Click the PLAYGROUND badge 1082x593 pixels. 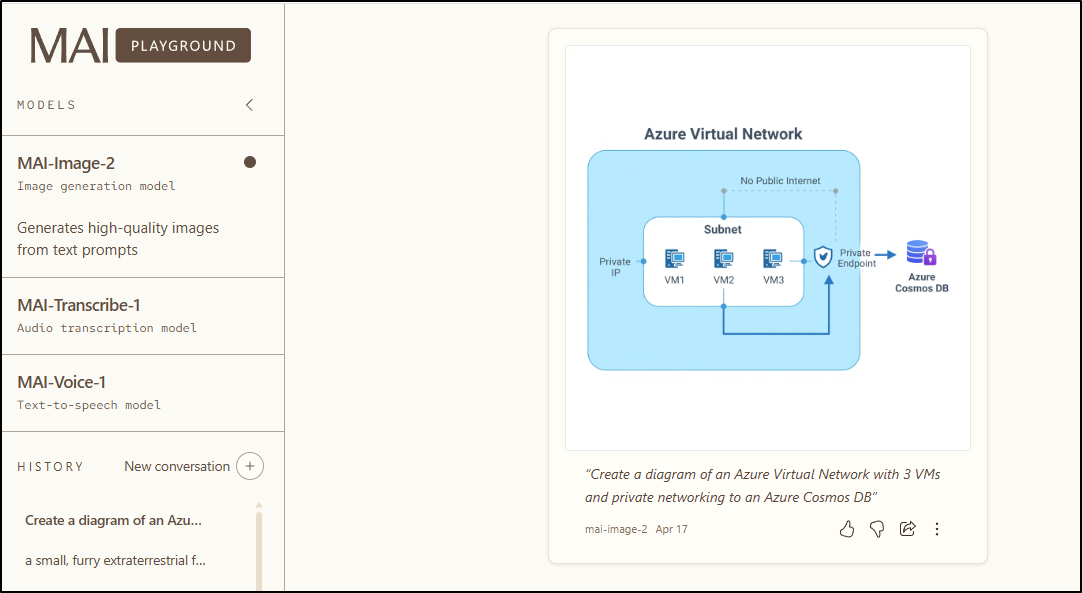tap(183, 46)
